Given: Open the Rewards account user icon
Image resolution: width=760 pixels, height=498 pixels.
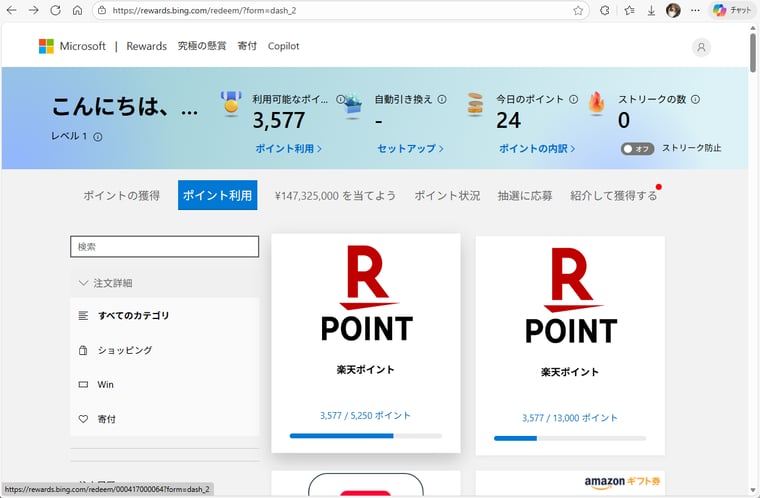Looking at the screenshot, I should pos(701,48).
